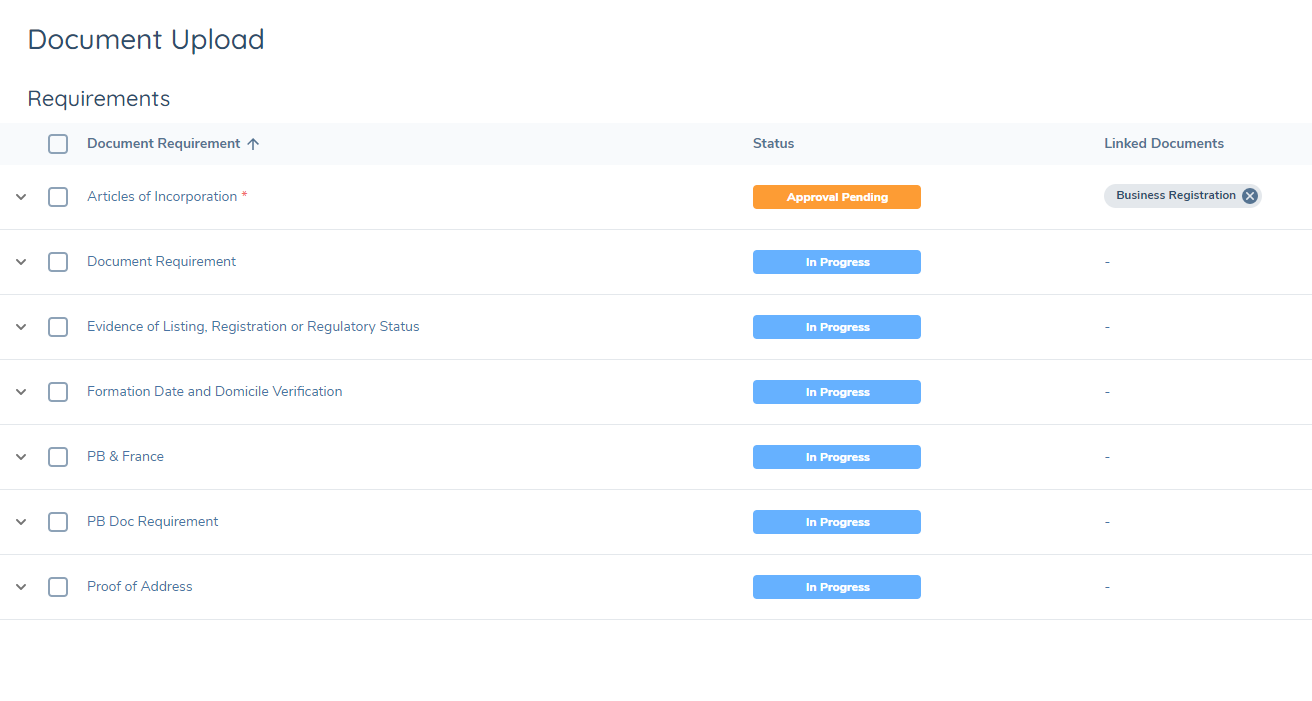Open the Articles of Incorporation requirement
Screen dimensions: 1312x701
coord(162,197)
